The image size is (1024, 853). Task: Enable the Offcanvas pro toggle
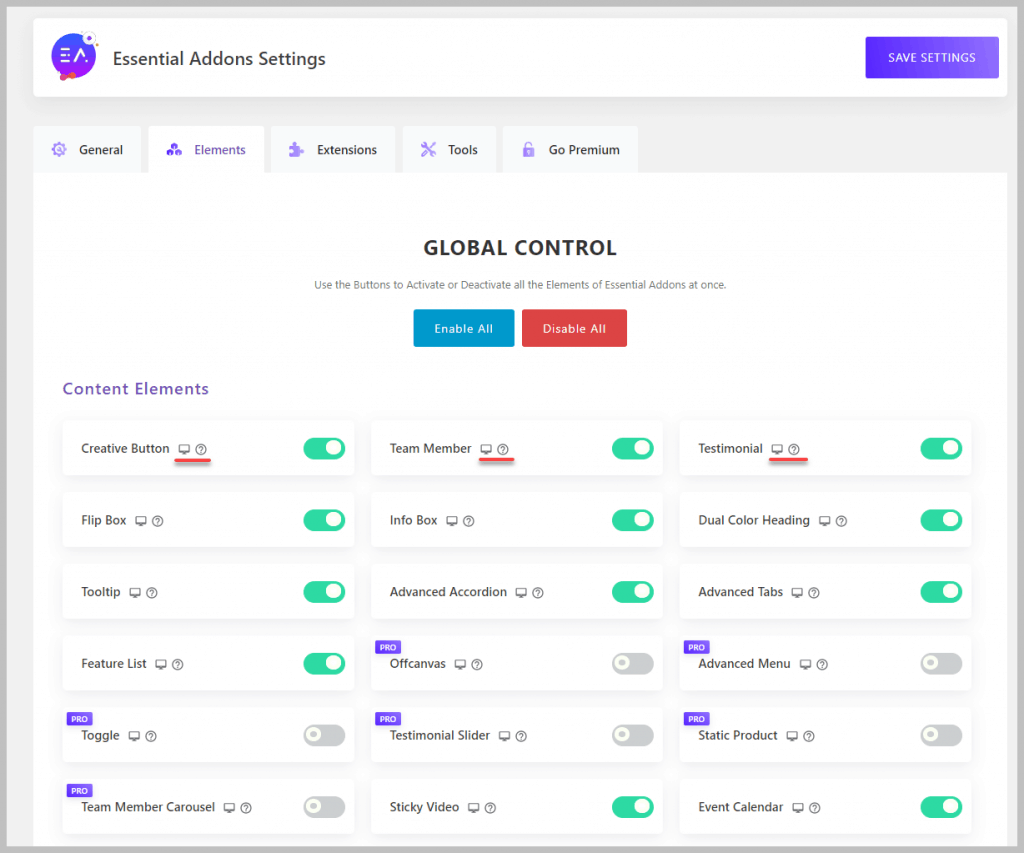point(633,664)
